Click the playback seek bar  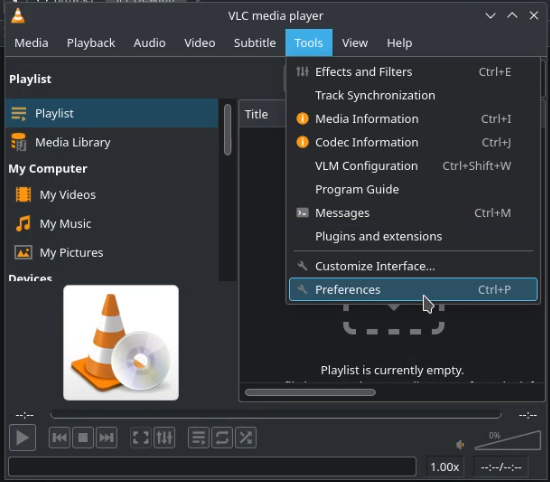276,415
